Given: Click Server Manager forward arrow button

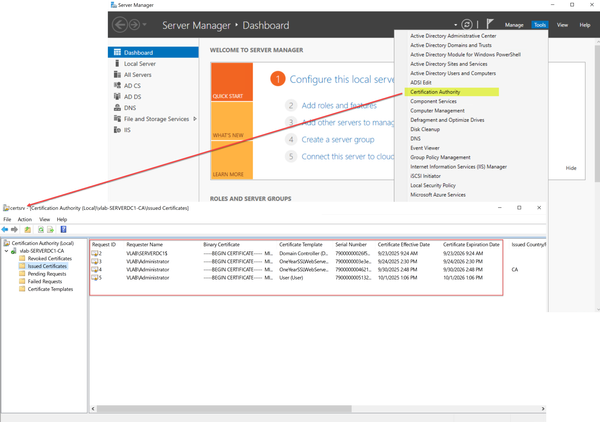Looking at the screenshot, I should pos(134,25).
